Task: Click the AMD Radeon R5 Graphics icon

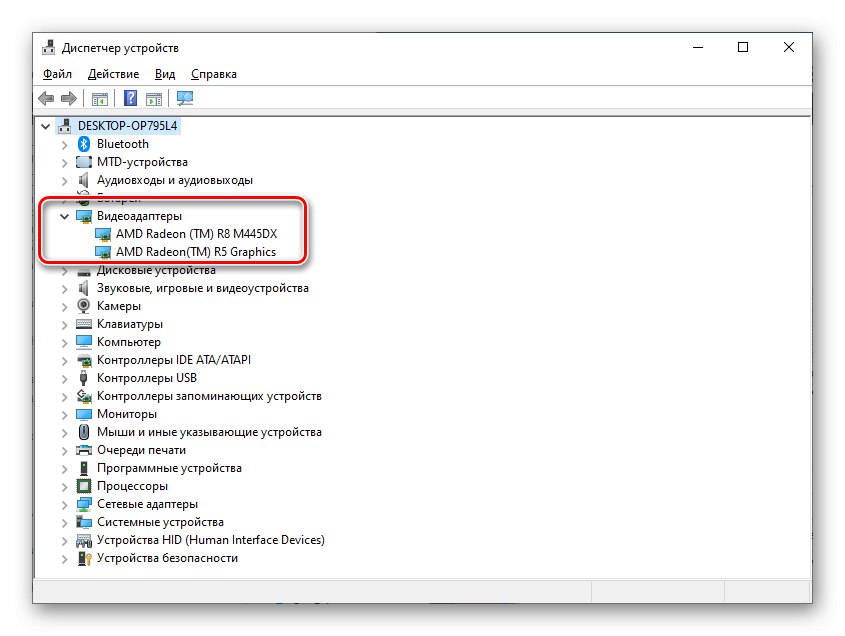Action: 103,252
